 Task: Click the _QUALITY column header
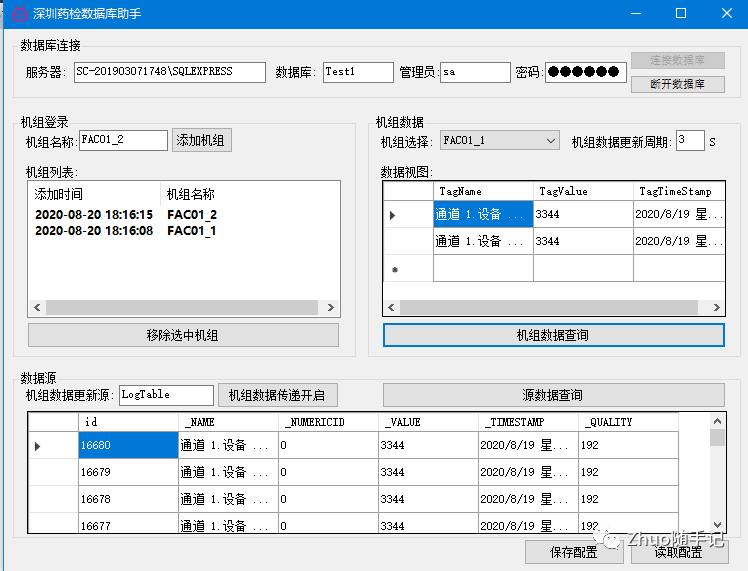coord(628,422)
